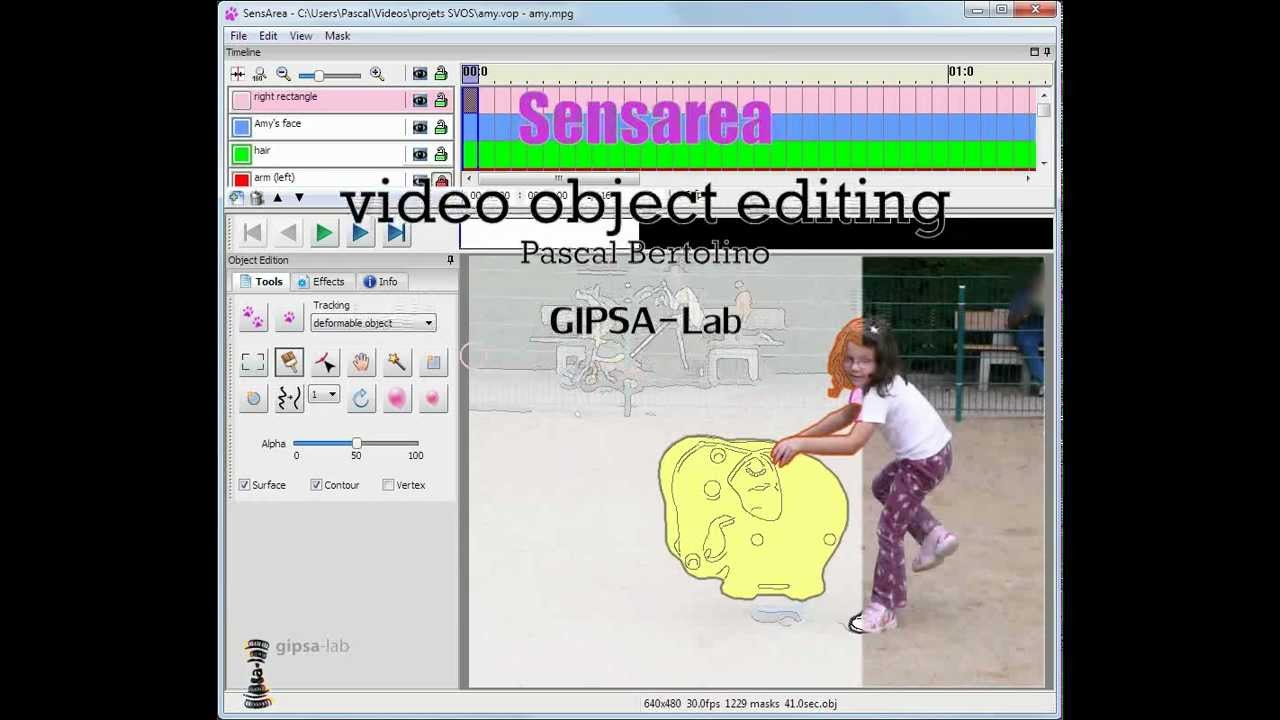1280x720 pixels.
Task: Zoom in the timeline with magnifier plus
Action: point(377,74)
